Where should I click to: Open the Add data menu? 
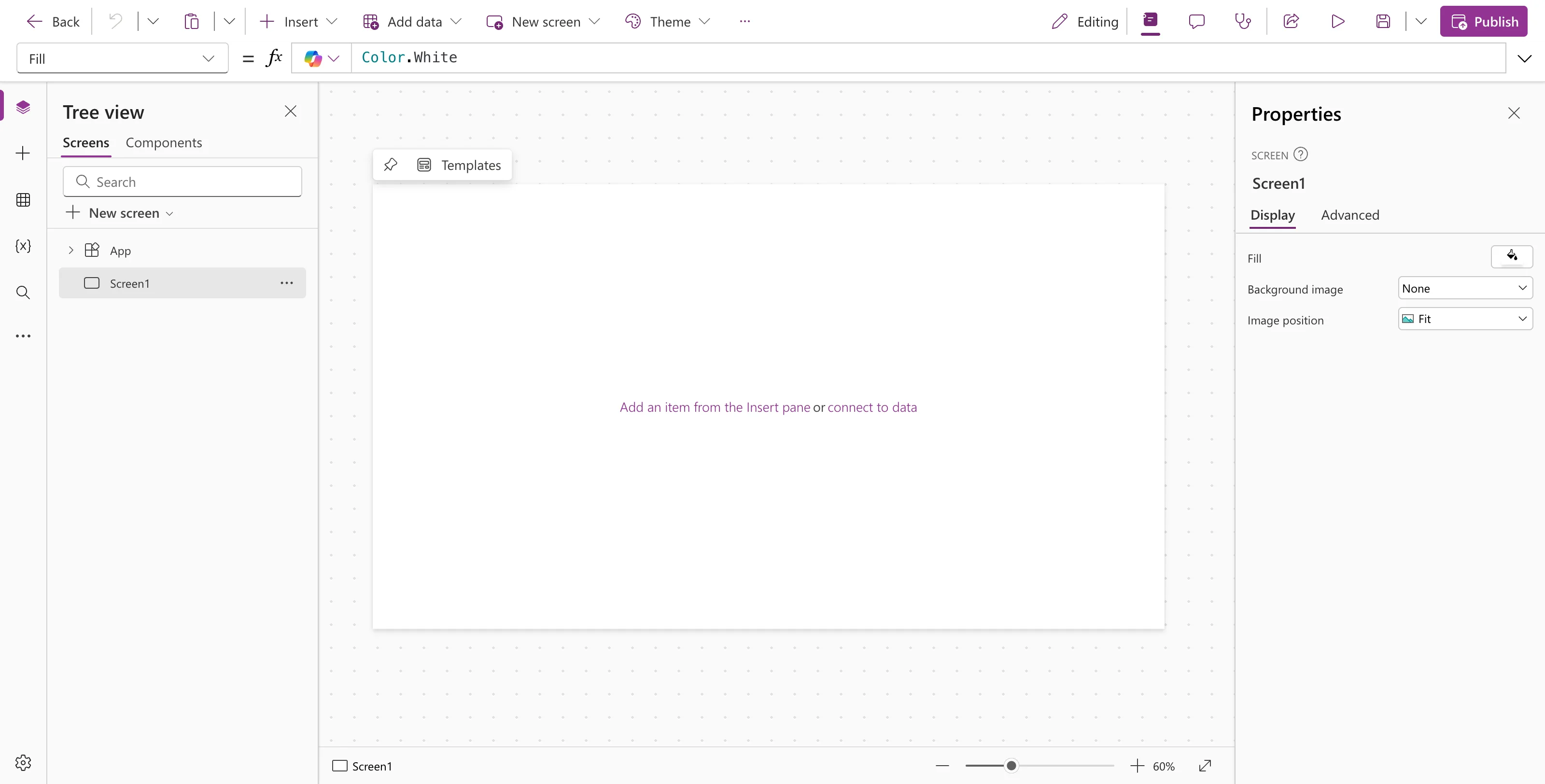point(412,22)
